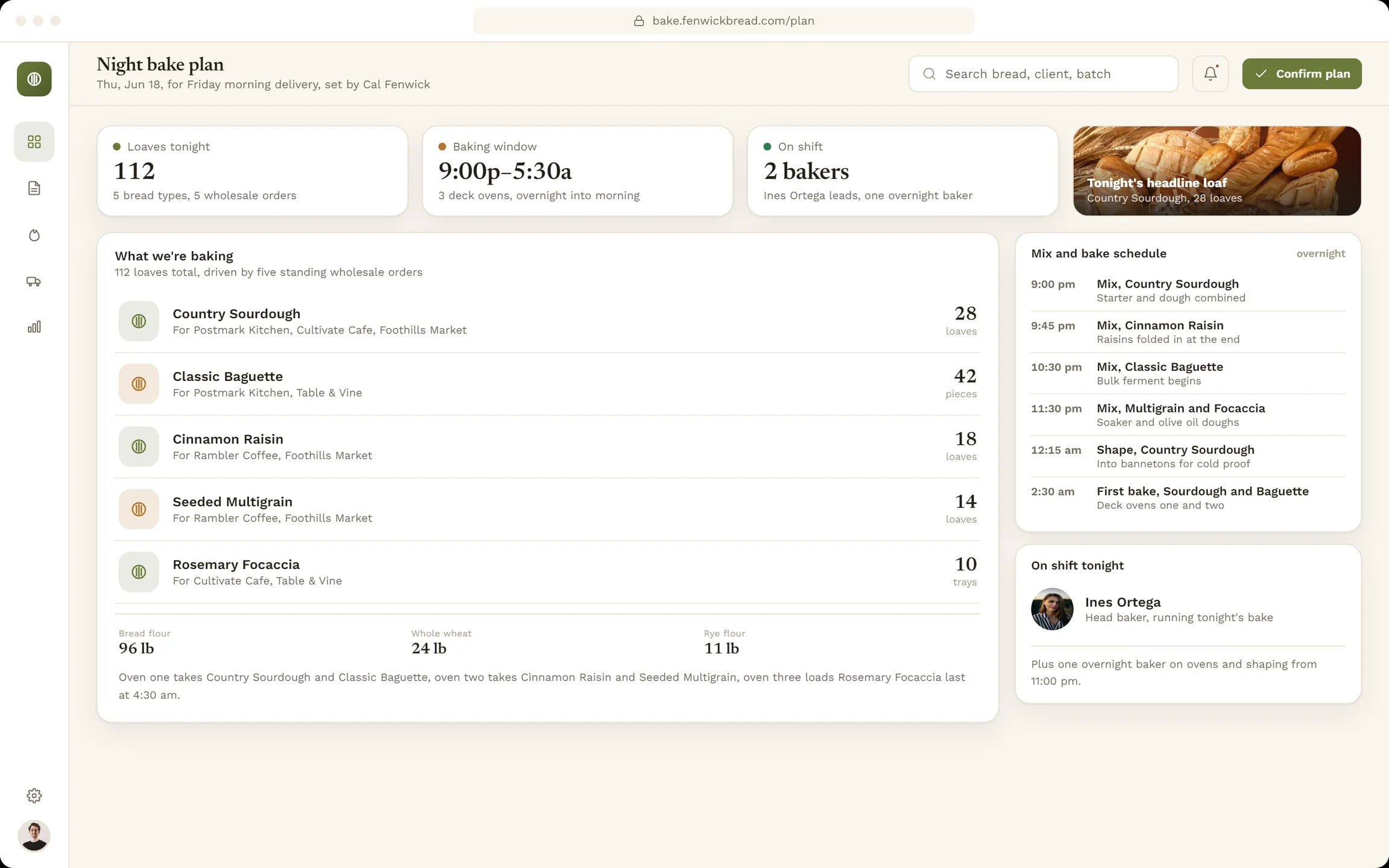Click the Whole wheat 24 lb value
This screenshot has height=868, width=1389.
(x=429, y=649)
